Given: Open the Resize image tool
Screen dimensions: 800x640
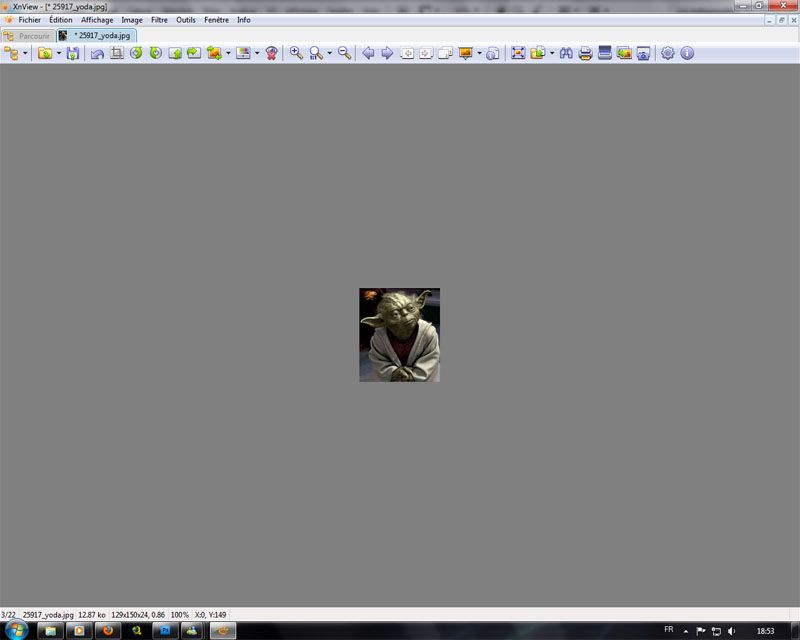Looking at the screenshot, I should pyautogui.click(x=214, y=53).
